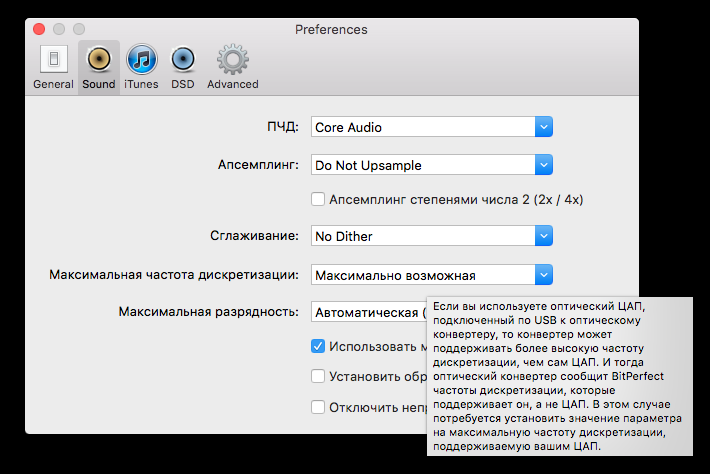Click the green zoom window button

[x=78, y=30]
